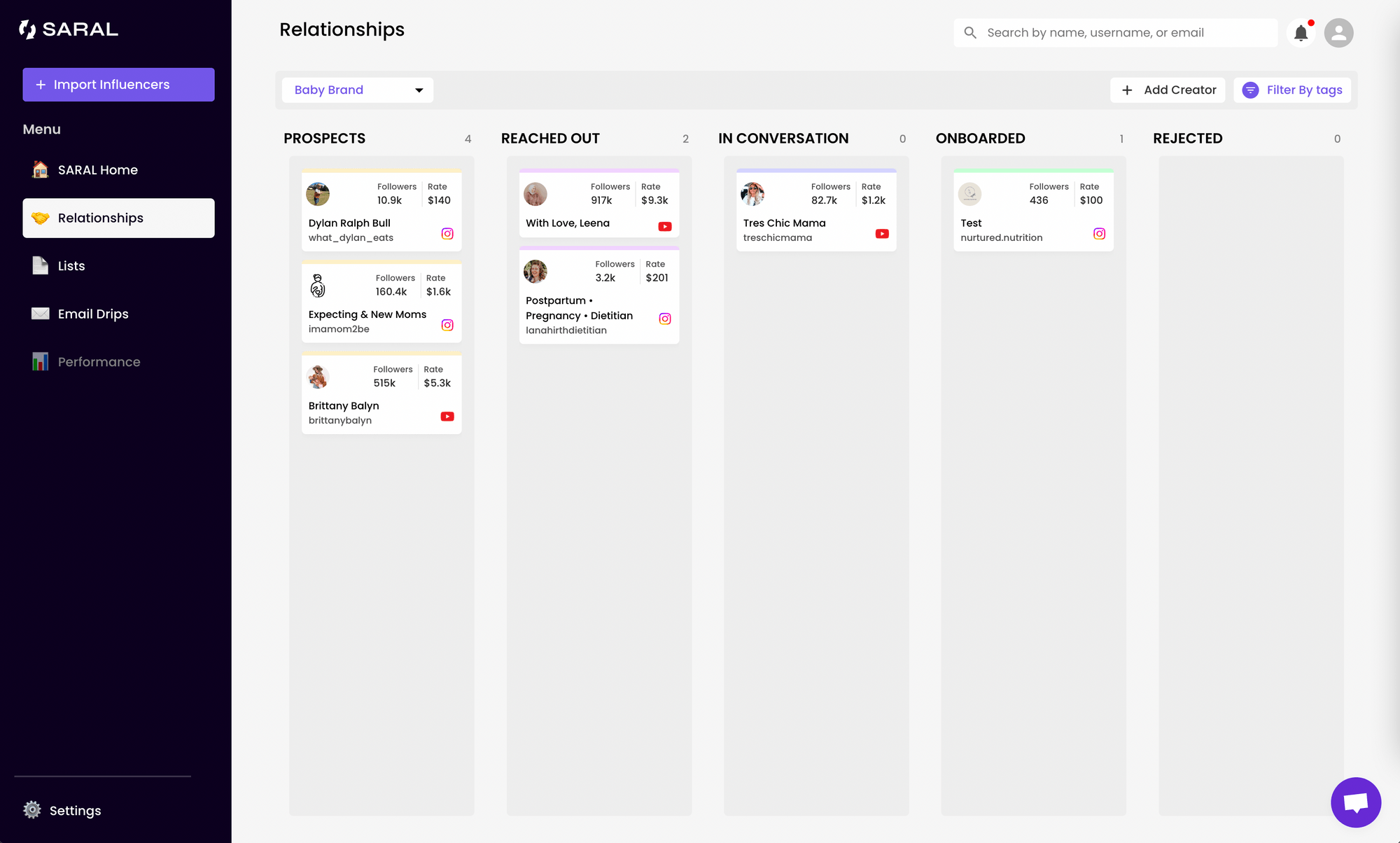Navigate to SARAL Home
Viewport: 1400px width, 843px height.
(x=97, y=169)
